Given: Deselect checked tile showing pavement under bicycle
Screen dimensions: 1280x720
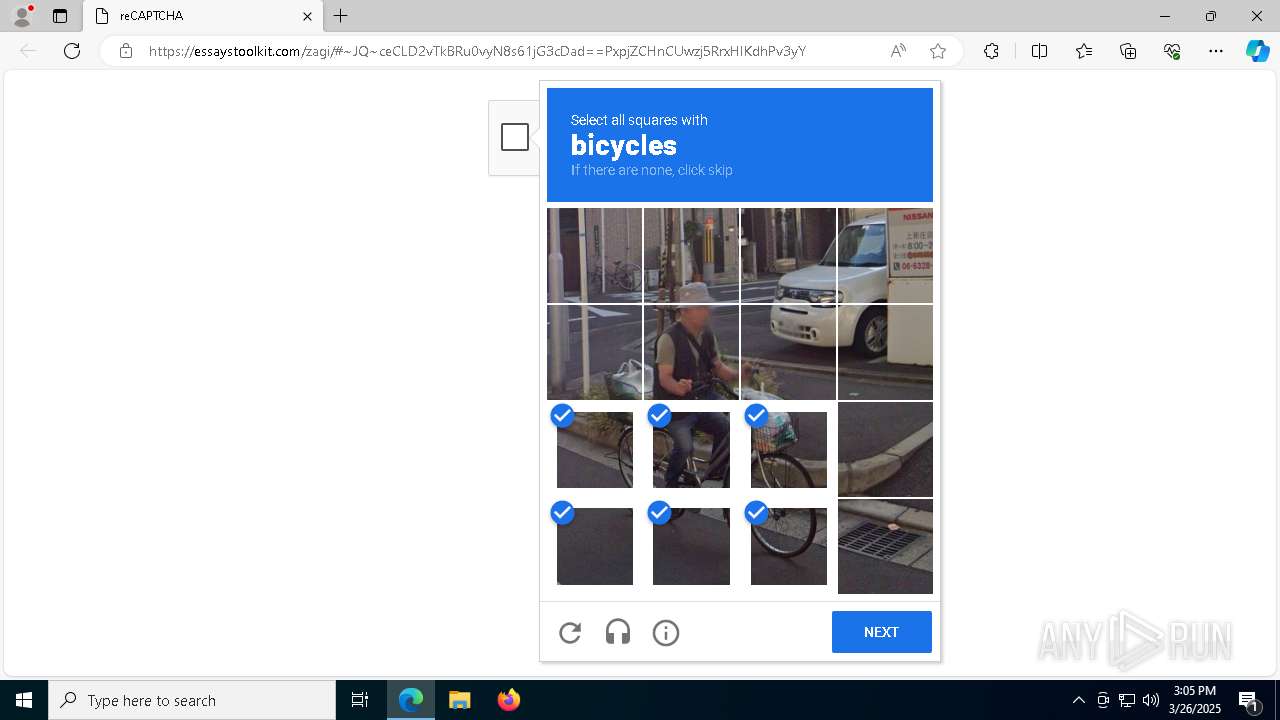Looking at the screenshot, I should 691,546.
